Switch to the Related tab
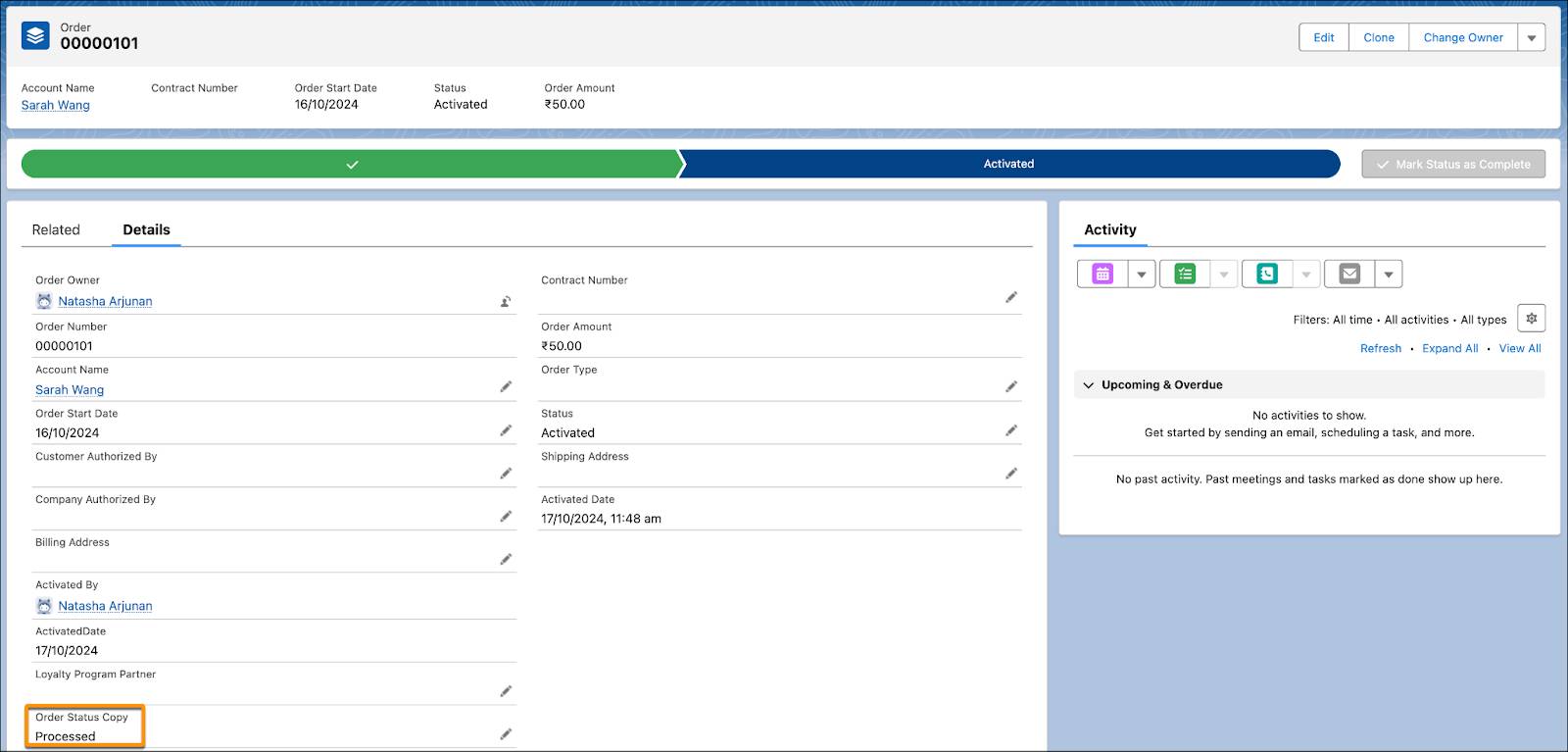Image resolution: width=1568 pixels, height=752 pixels. [56, 229]
